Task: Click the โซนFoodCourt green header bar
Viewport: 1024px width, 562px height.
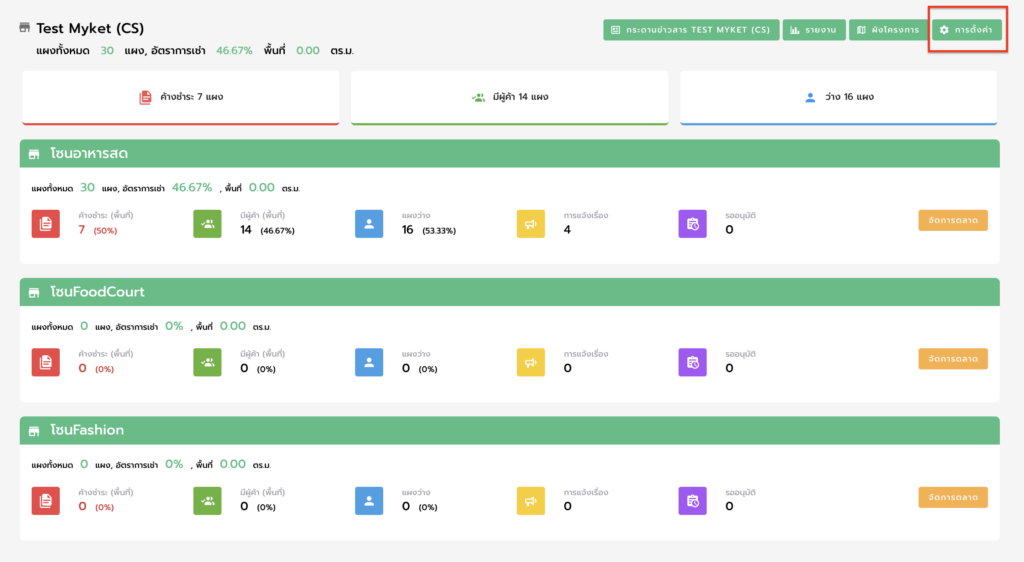Action: pyautogui.click(x=509, y=292)
